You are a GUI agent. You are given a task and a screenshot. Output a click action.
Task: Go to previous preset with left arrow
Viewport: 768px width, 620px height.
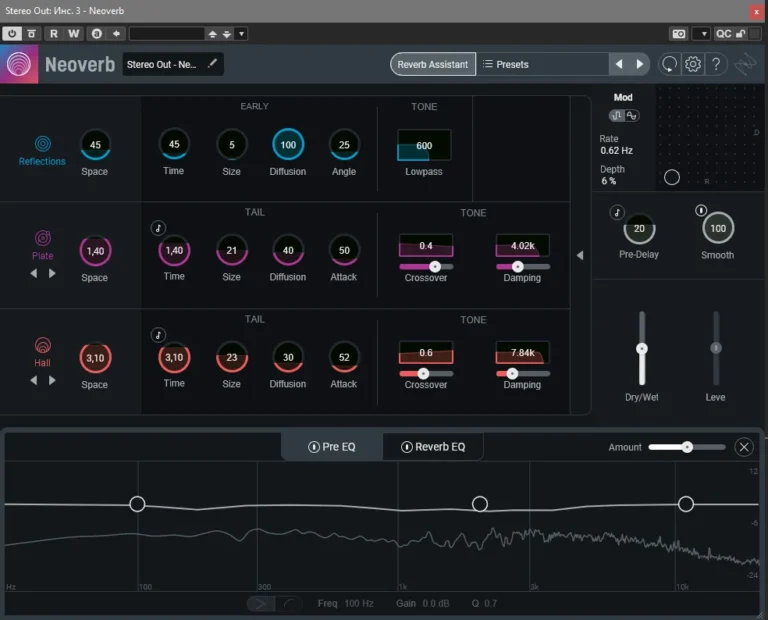pyautogui.click(x=619, y=64)
